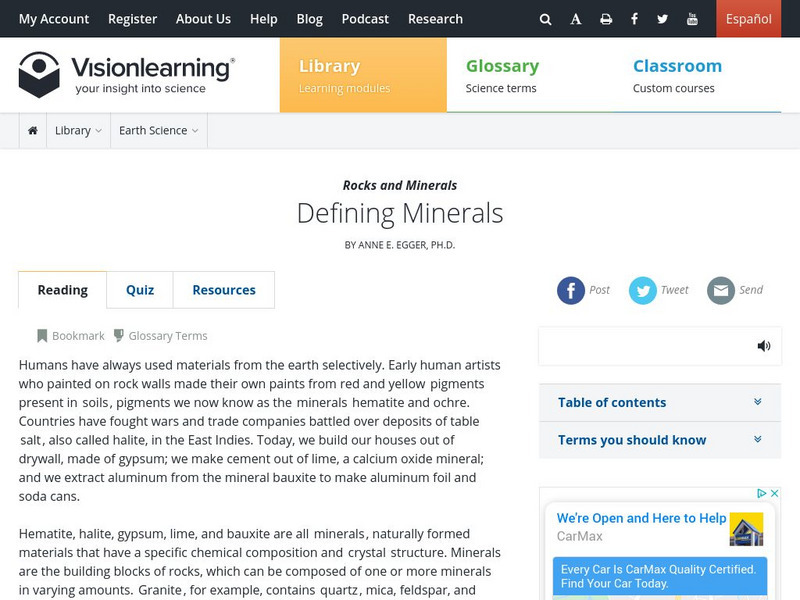Viewport: 800px width, 600px height.
Task: Click the 'Rocks and Minerals' subtitle
Action: 400,185
